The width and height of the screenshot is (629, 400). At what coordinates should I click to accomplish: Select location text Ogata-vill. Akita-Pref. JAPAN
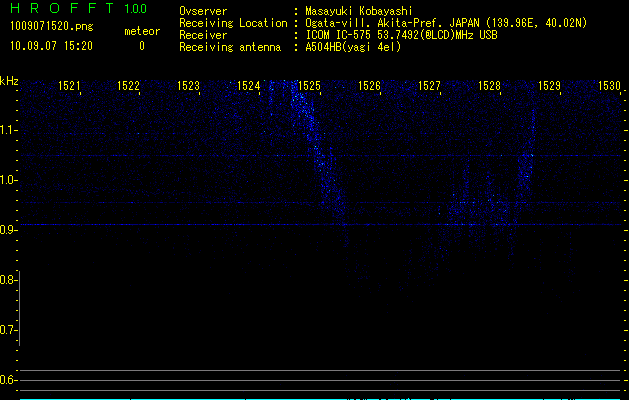pyautogui.click(x=392, y=23)
